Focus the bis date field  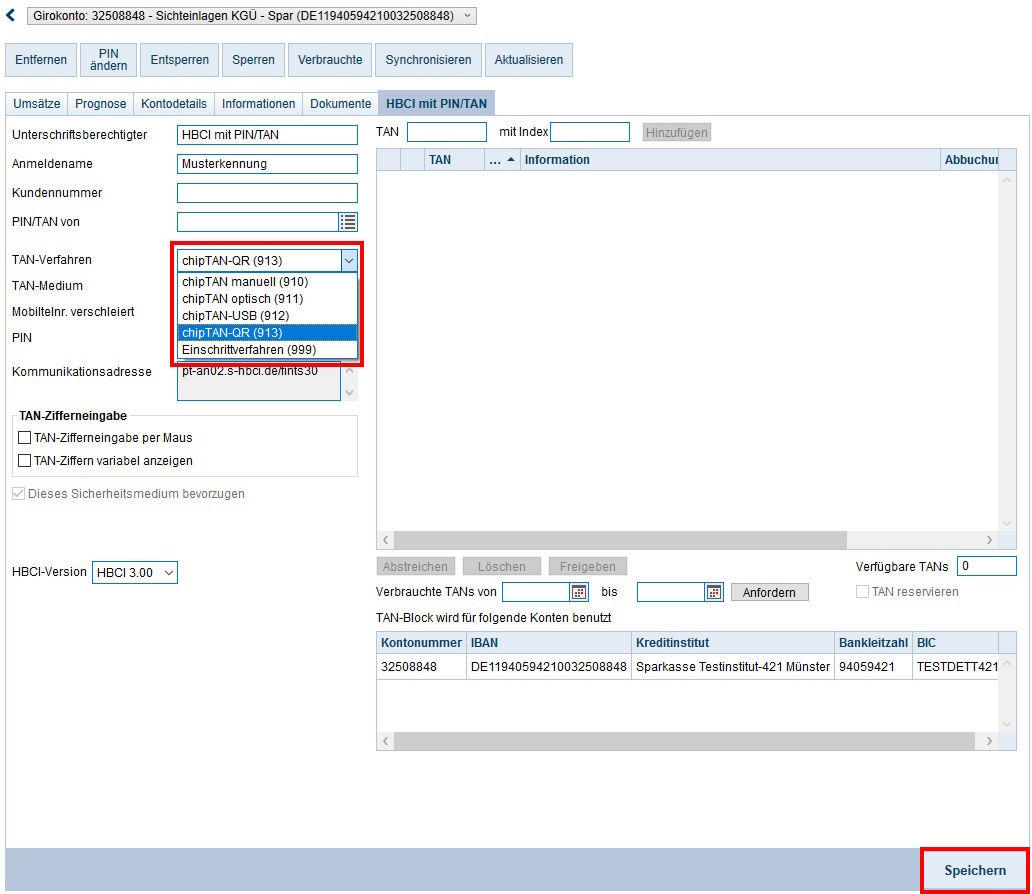(671, 592)
